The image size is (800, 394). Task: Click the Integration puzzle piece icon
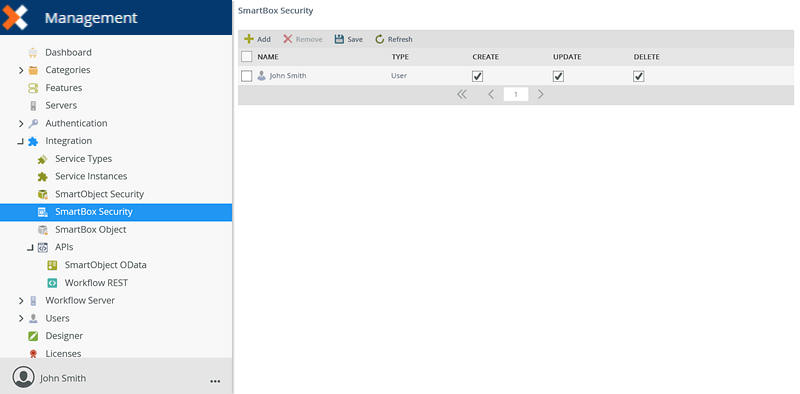click(x=33, y=141)
